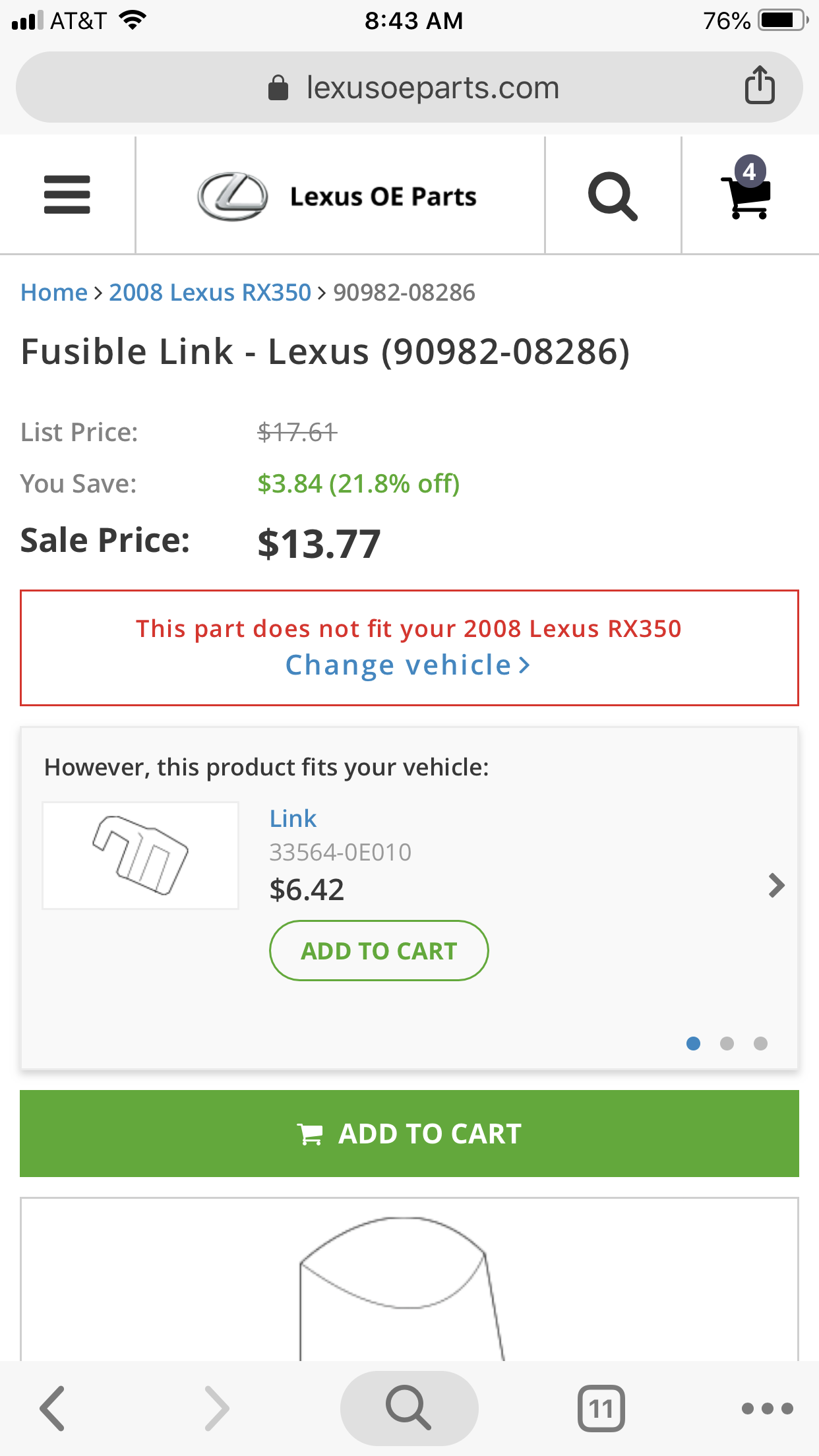The height and width of the screenshot is (1456, 819).
Task: Open 2008 Lexus RX350 breadcrumb
Action: tap(210, 292)
